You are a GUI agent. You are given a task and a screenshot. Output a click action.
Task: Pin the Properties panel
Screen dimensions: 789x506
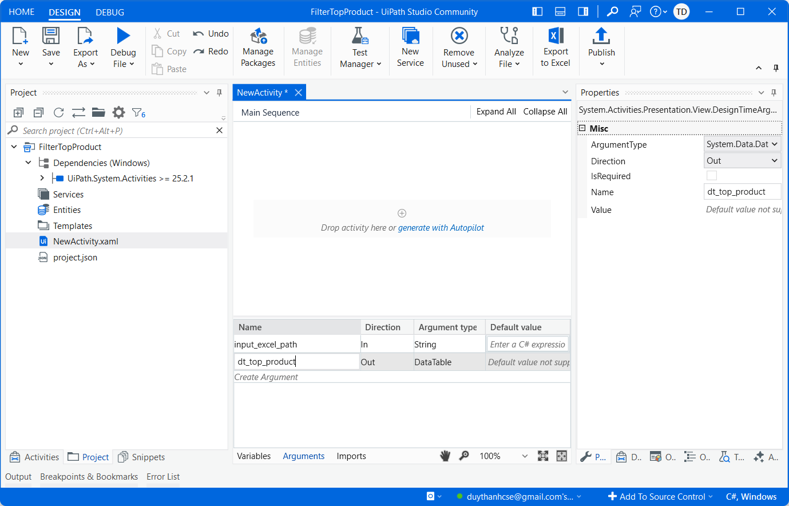point(773,93)
